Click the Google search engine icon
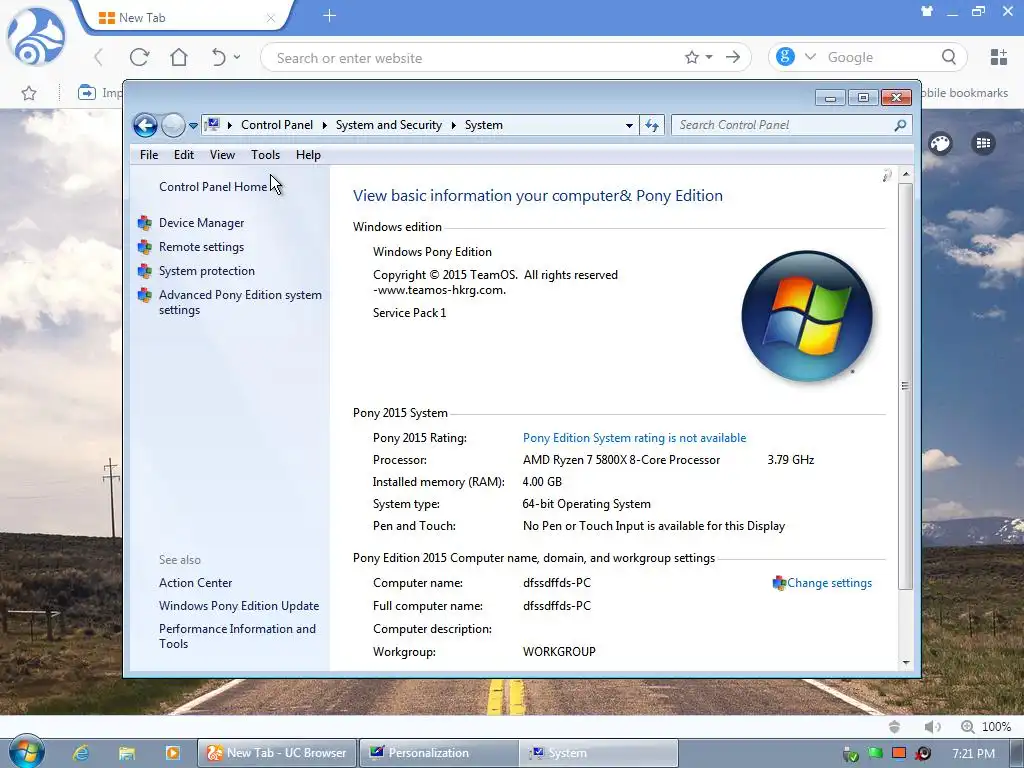1024x768 pixels. (x=785, y=57)
